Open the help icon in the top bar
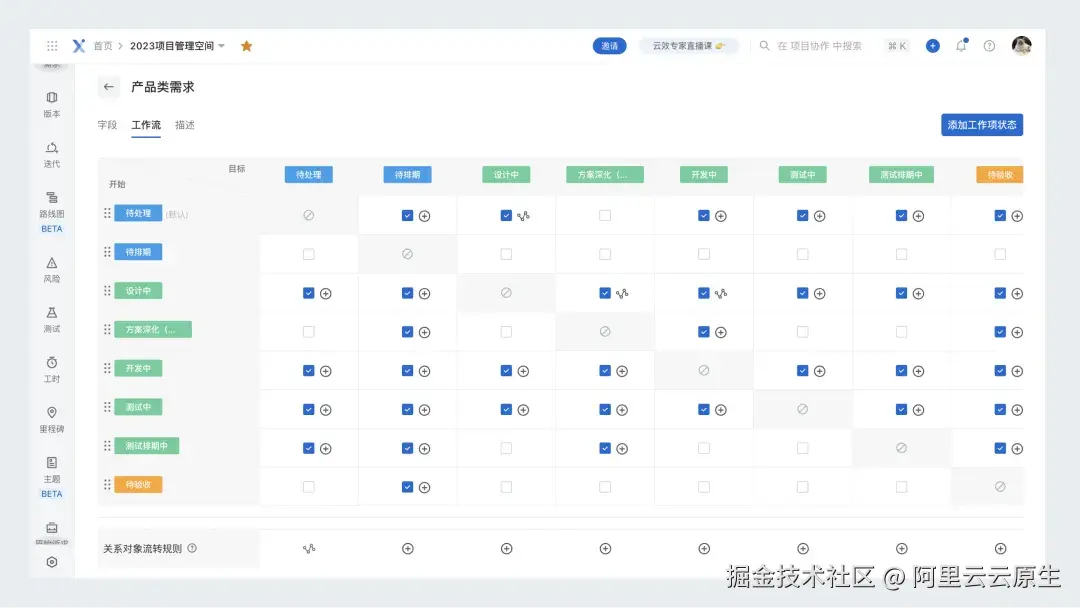This screenshot has height=609, width=1080. point(989,45)
